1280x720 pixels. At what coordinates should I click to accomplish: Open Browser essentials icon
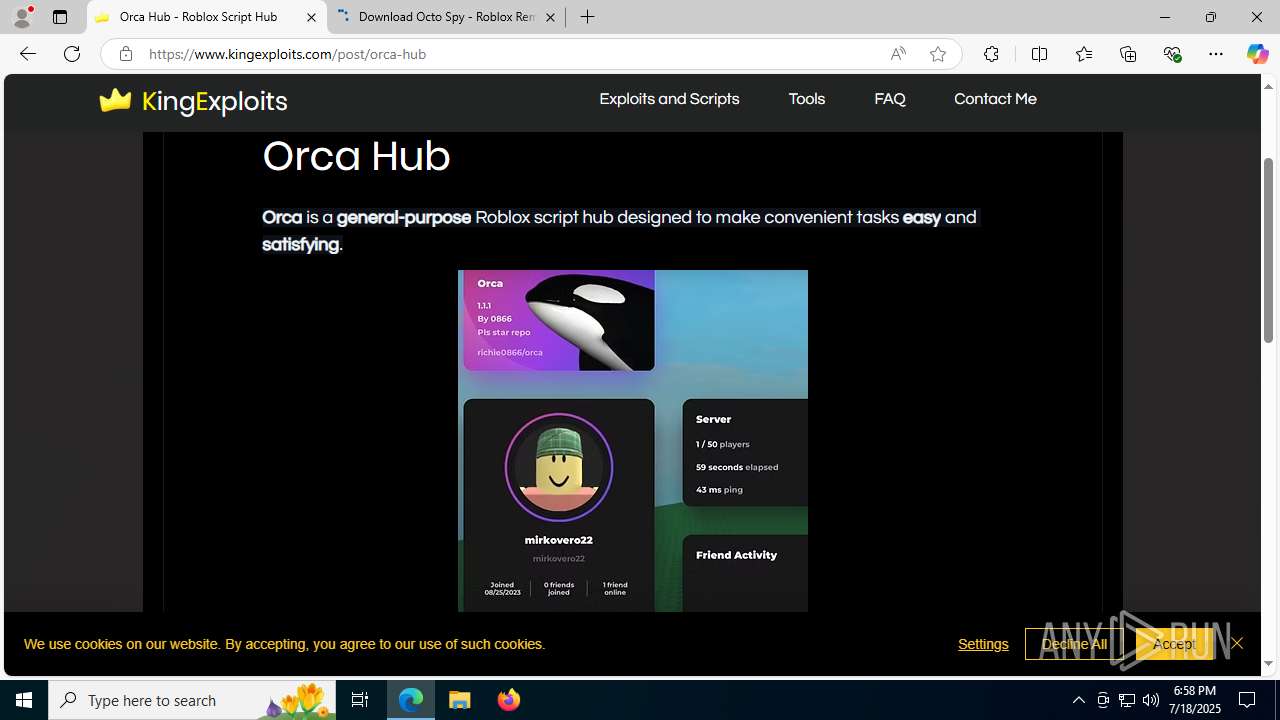pyautogui.click(x=1172, y=54)
